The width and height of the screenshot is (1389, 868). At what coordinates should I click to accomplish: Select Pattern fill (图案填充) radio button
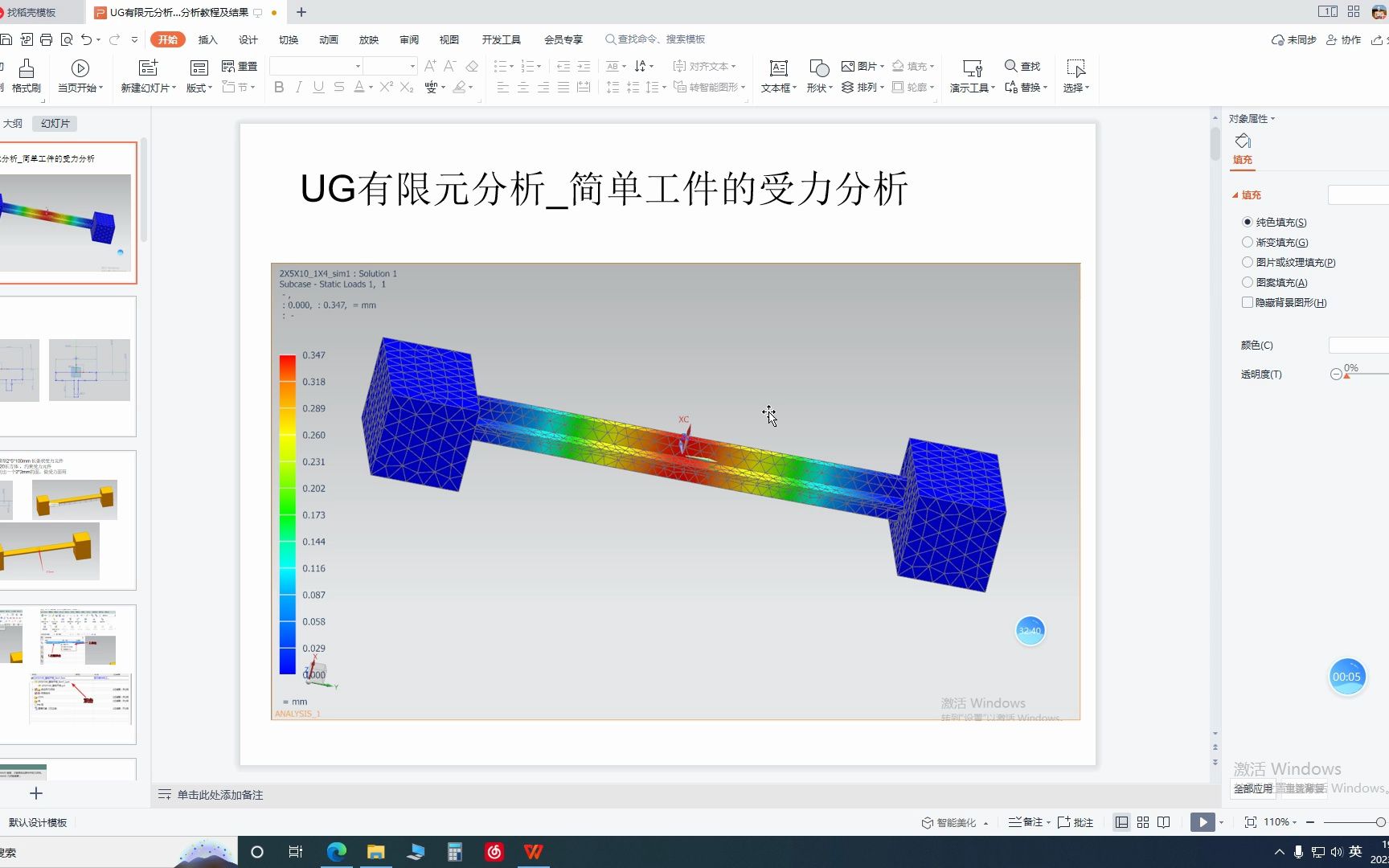point(1248,282)
